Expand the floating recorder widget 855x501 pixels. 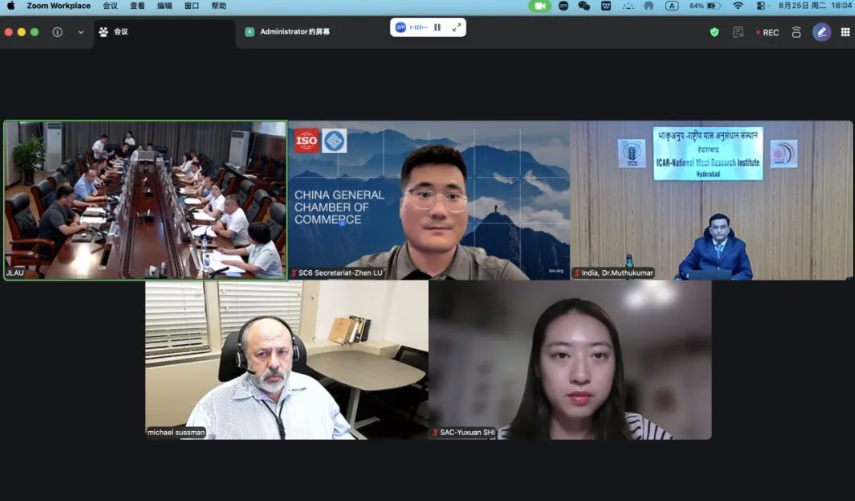457,27
